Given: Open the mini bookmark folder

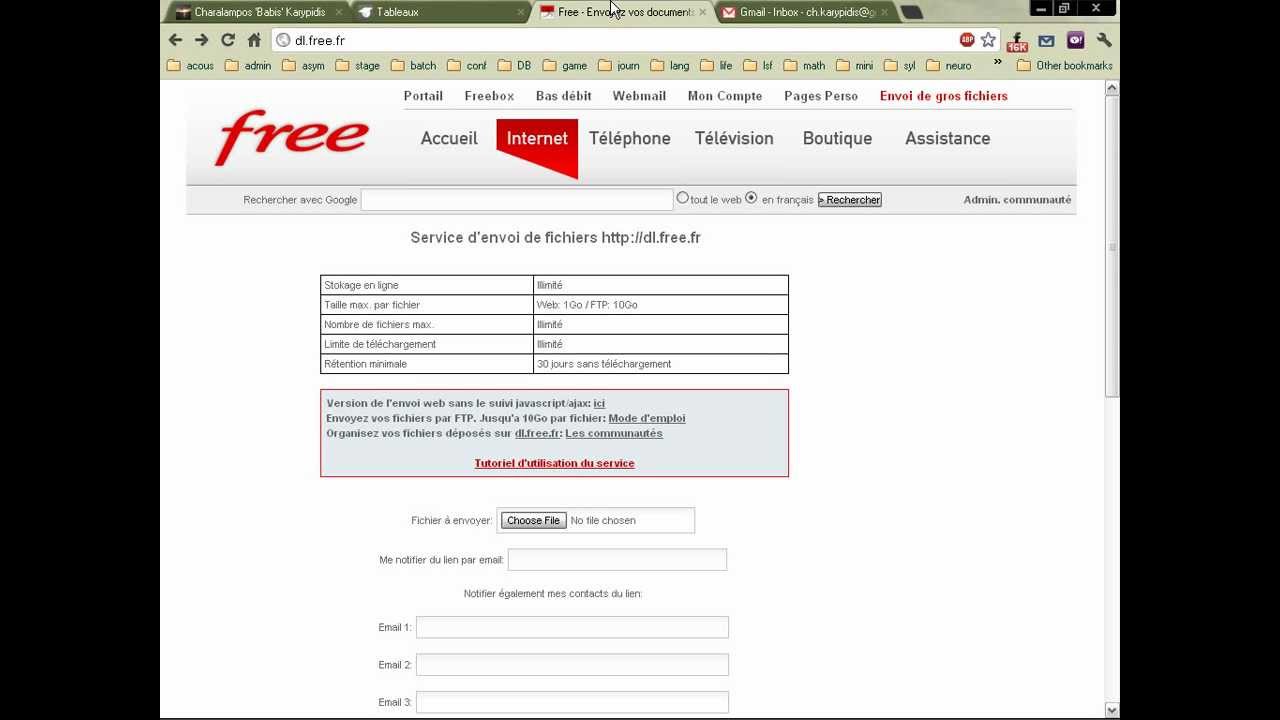Looking at the screenshot, I should coord(855,66).
